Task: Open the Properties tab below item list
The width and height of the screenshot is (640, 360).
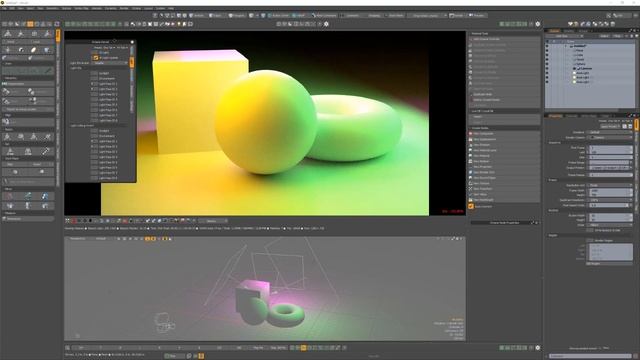Action: click(555, 116)
